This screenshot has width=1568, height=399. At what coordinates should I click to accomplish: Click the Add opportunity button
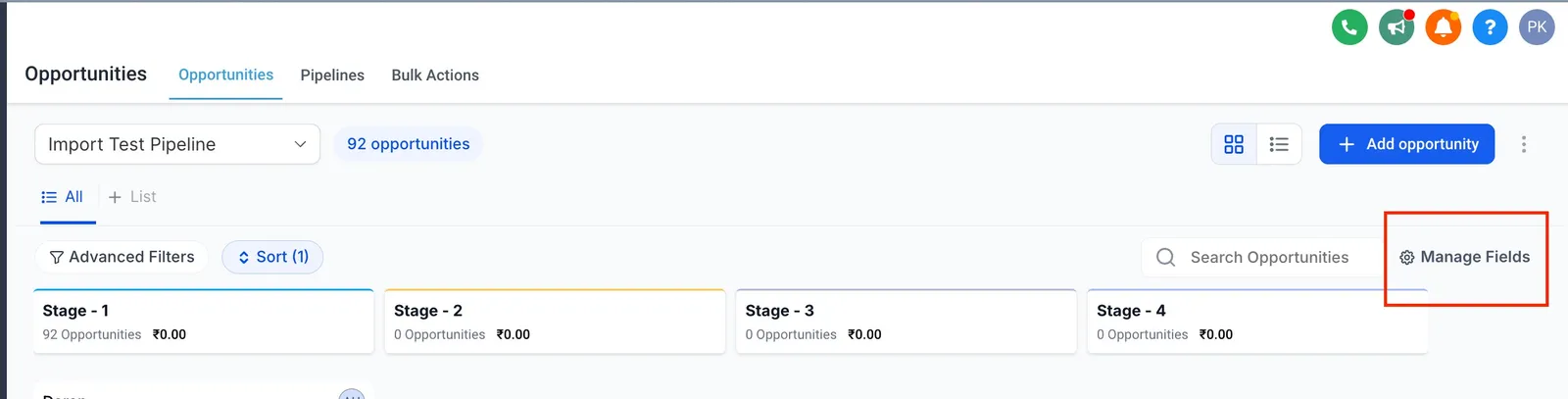(x=1406, y=144)
